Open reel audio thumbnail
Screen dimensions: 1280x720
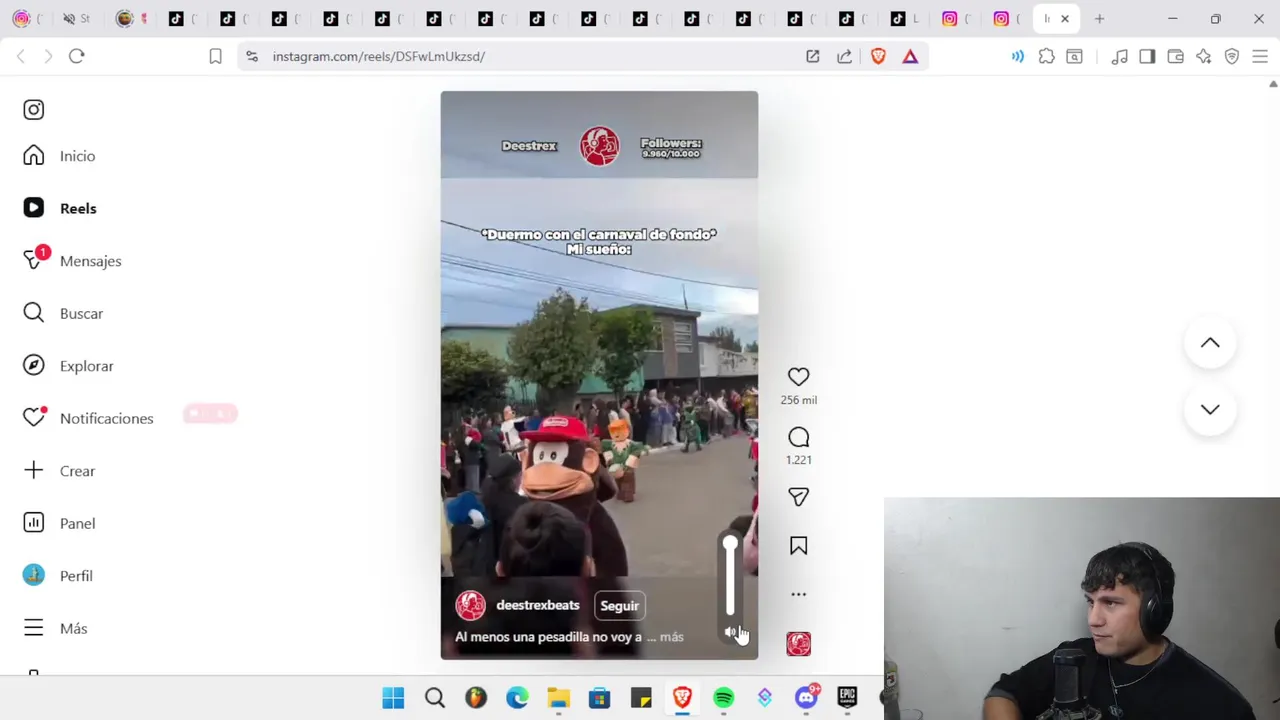(x=798, y=644)
